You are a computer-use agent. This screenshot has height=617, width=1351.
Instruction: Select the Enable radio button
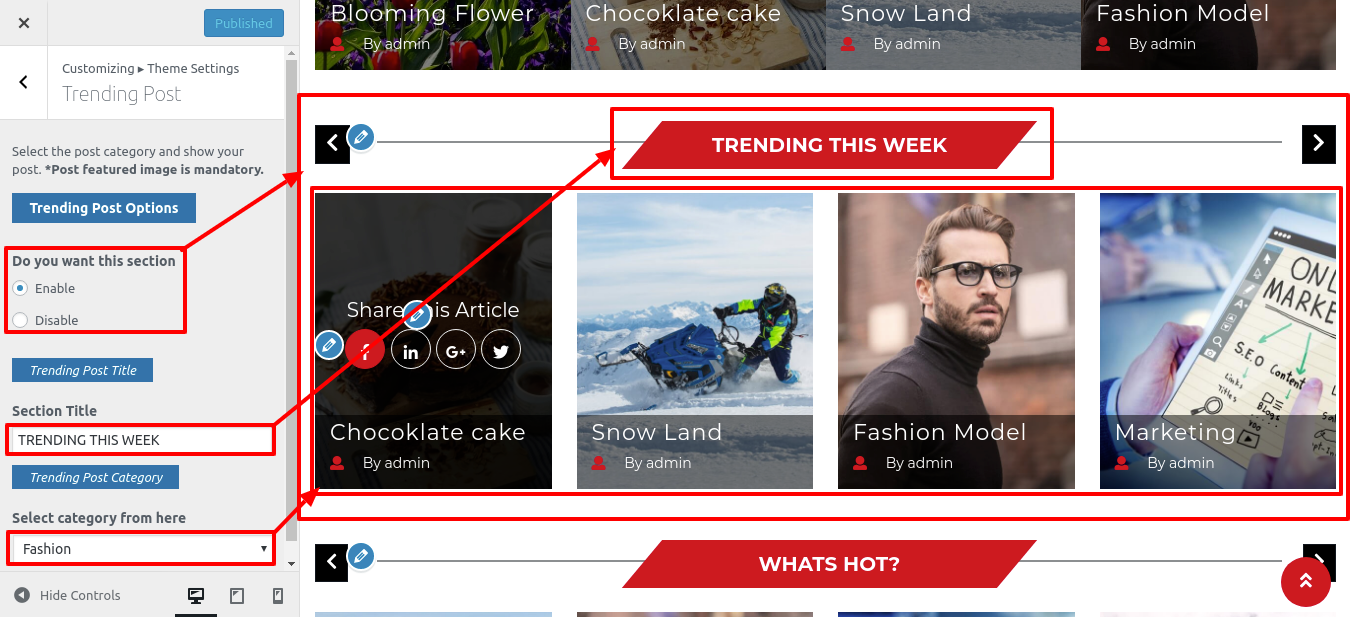[20, 288]
